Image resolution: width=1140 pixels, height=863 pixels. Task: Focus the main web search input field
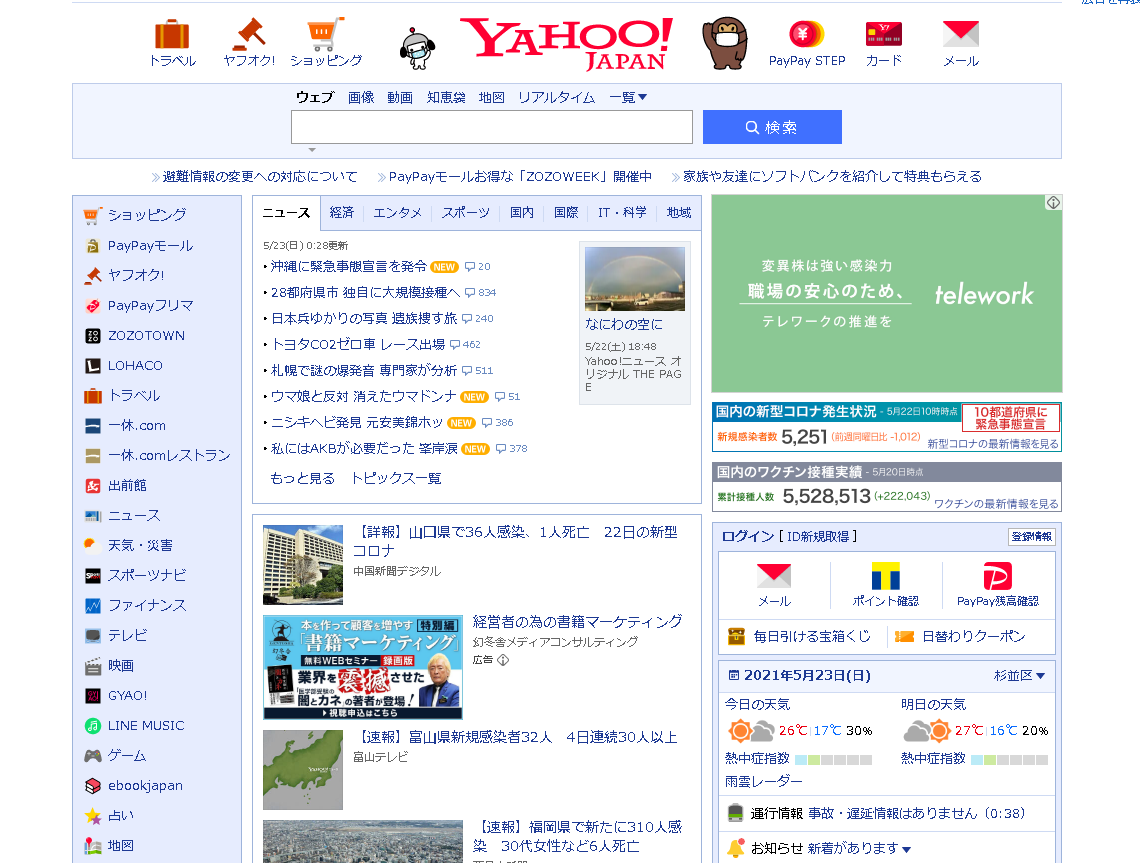[x=491, y=127]
